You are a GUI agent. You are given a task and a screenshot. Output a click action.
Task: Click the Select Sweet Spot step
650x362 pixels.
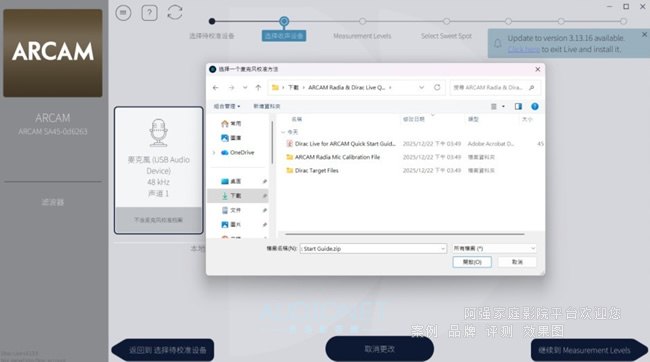pos(446,36)
